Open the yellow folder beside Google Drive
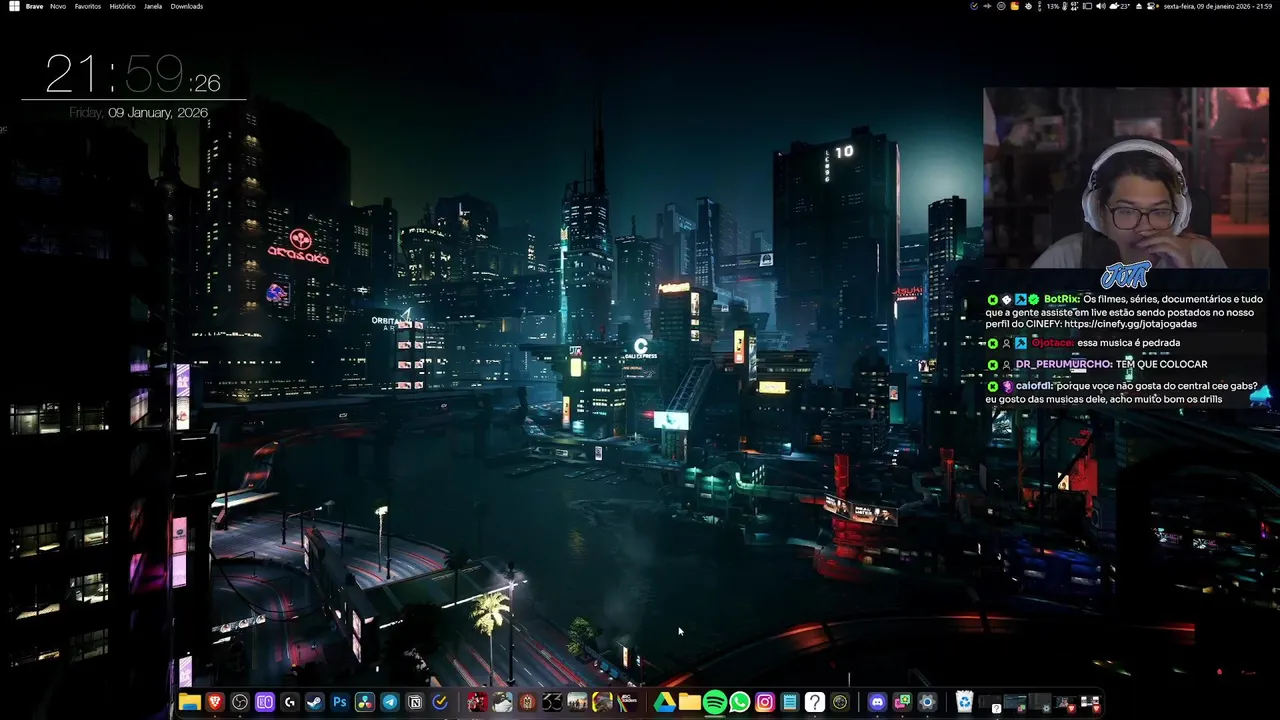Image resolution: width=1280 pixels, height=720 pixels. 690,702
